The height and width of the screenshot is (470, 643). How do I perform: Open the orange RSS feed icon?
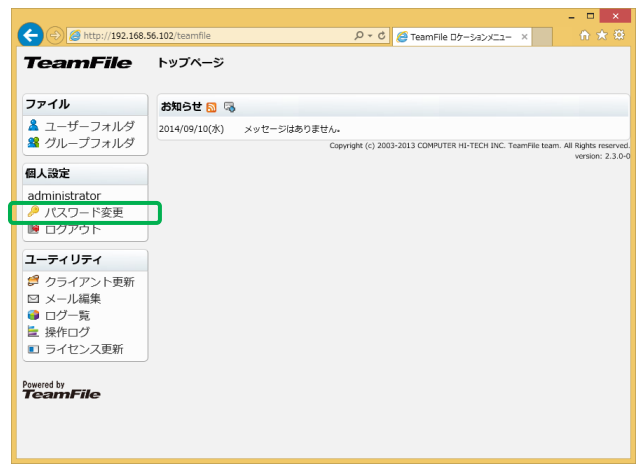click(x=212, y=107)
